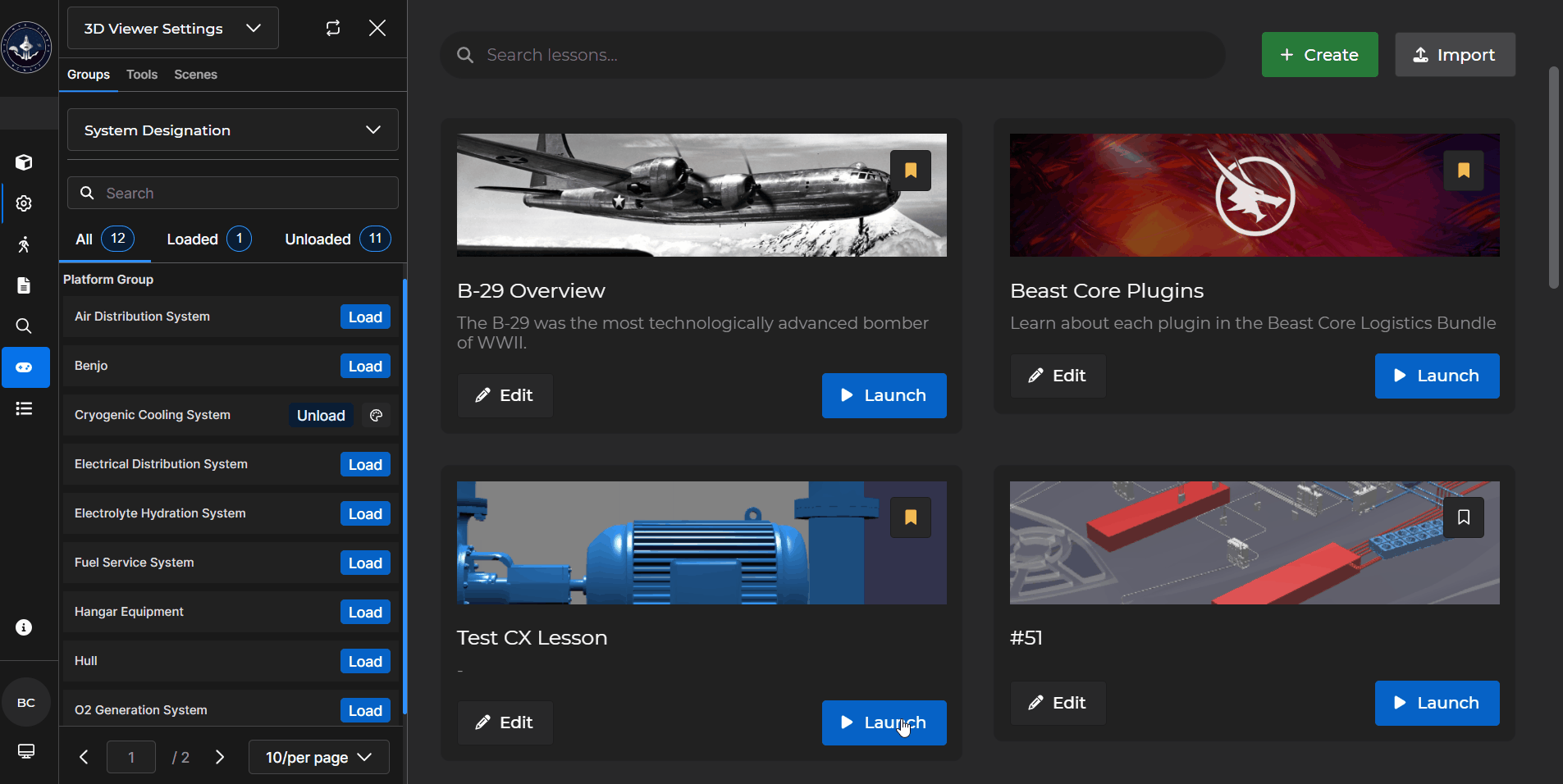
Task: Load the Hangar Equipment group
Action: pos(365,613)
